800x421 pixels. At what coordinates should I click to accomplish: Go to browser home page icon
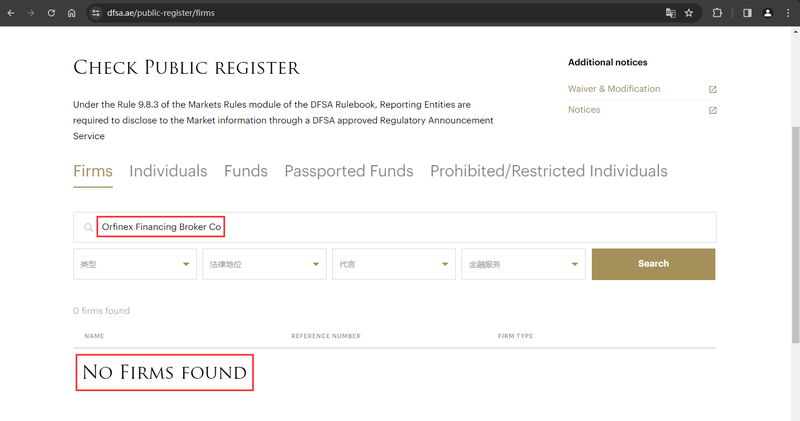(71, 13)
